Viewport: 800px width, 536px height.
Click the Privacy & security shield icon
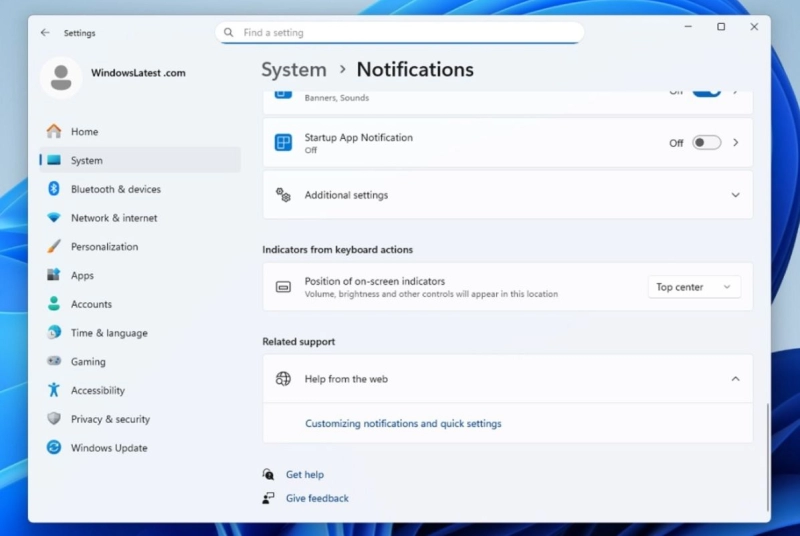point(54,420)
